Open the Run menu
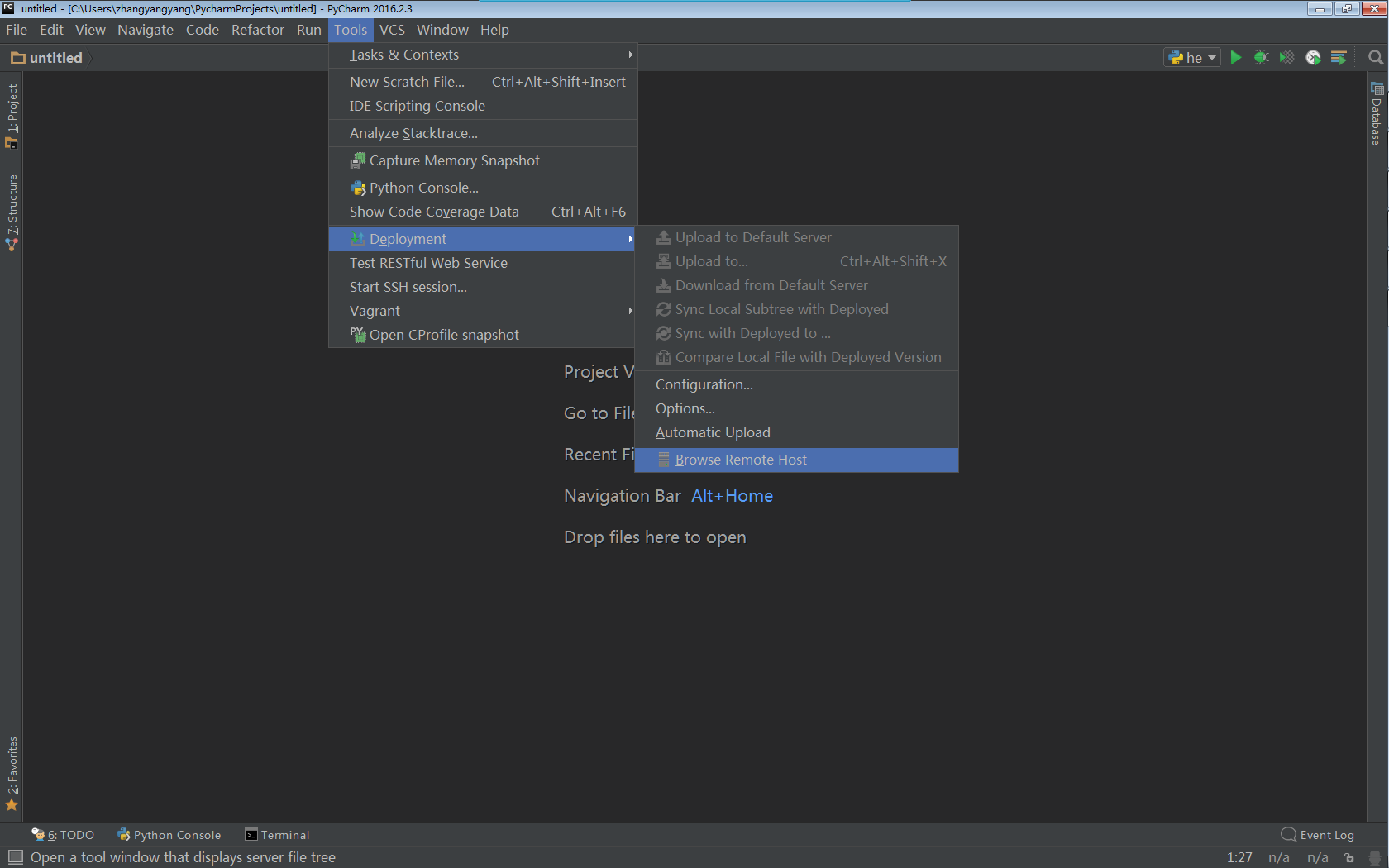Screen dimensions: 1389x868 pos(309,30)
